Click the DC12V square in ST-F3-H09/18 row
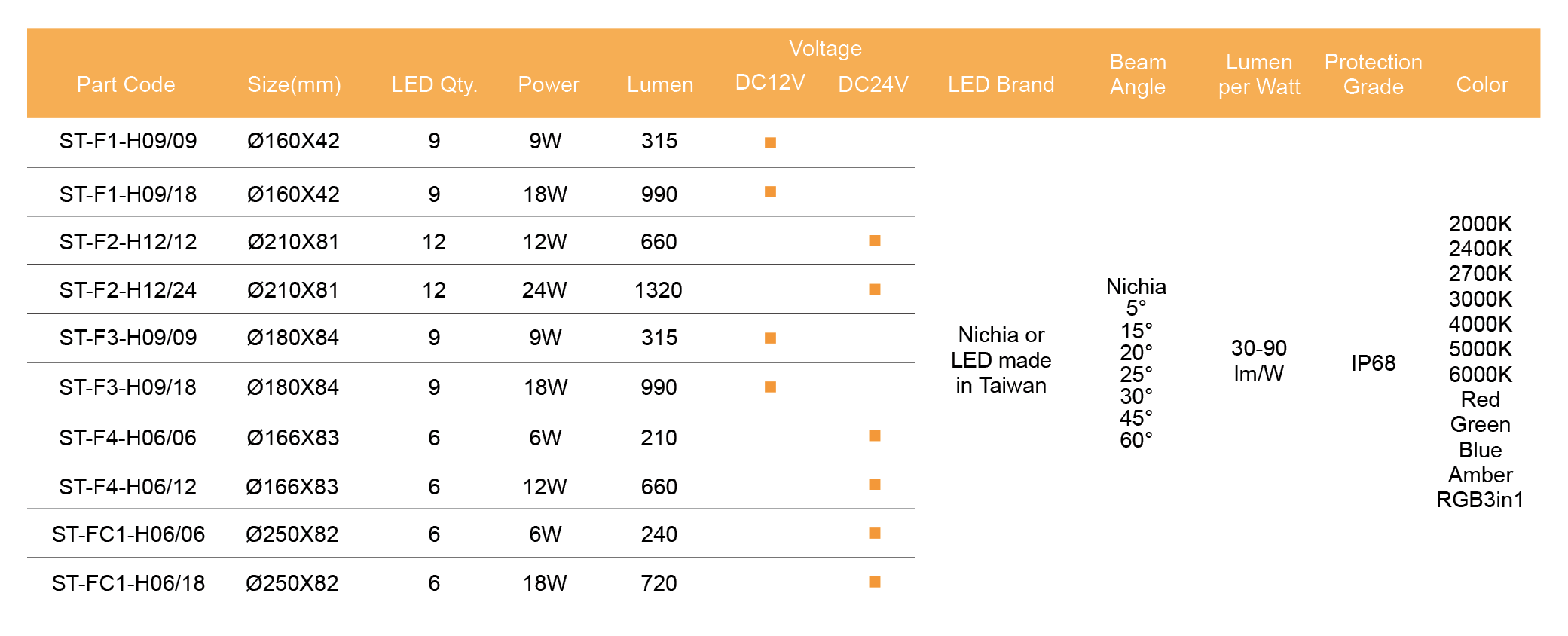1568x636 pixels. point(770,387)
